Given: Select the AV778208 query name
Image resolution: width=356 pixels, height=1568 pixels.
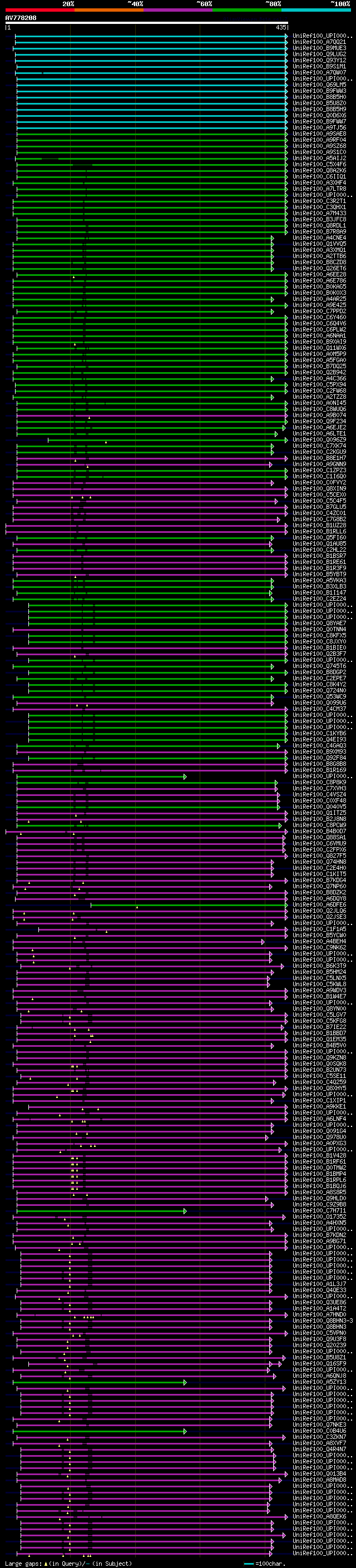Looking at the screenshot, I should (x=21, y=18).
